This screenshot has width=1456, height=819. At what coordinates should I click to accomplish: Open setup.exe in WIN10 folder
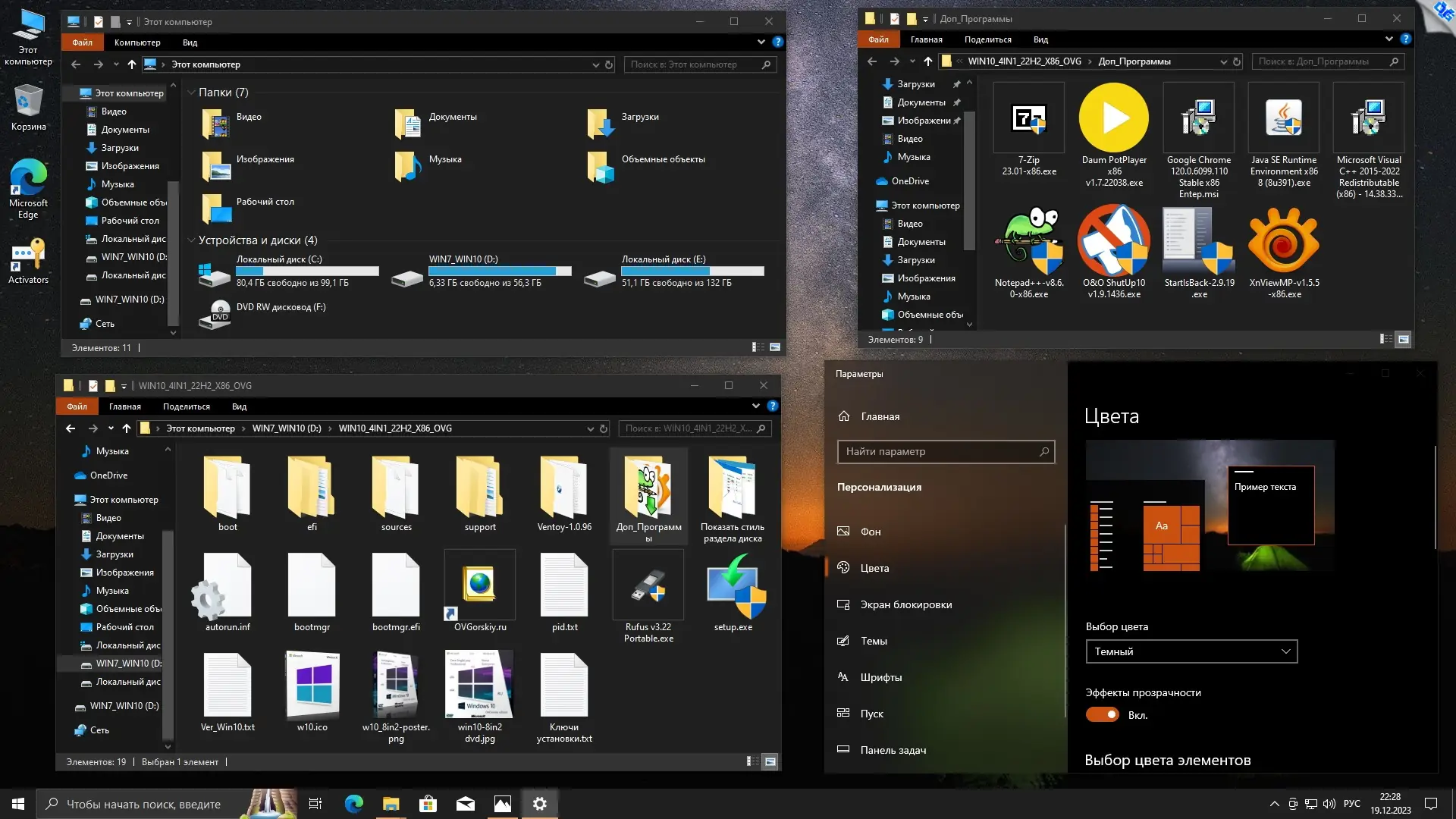(x=733, y=586)
